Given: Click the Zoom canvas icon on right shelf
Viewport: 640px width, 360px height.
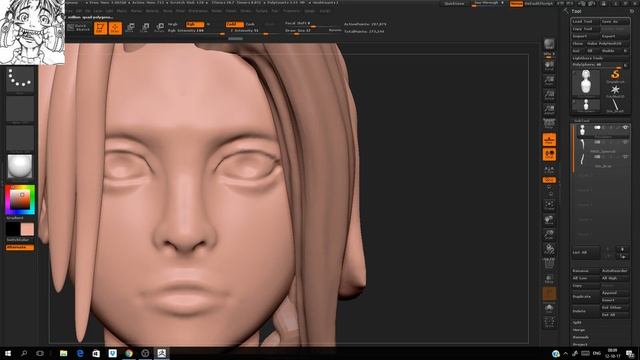Looking at the screenshot, I should (x=549, y=80).
